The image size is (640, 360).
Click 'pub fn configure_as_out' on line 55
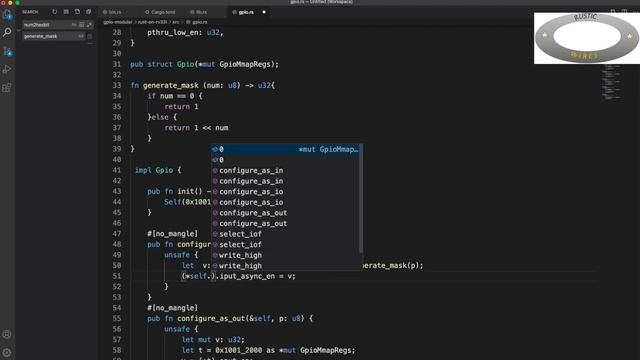click(x=196, y=319)
